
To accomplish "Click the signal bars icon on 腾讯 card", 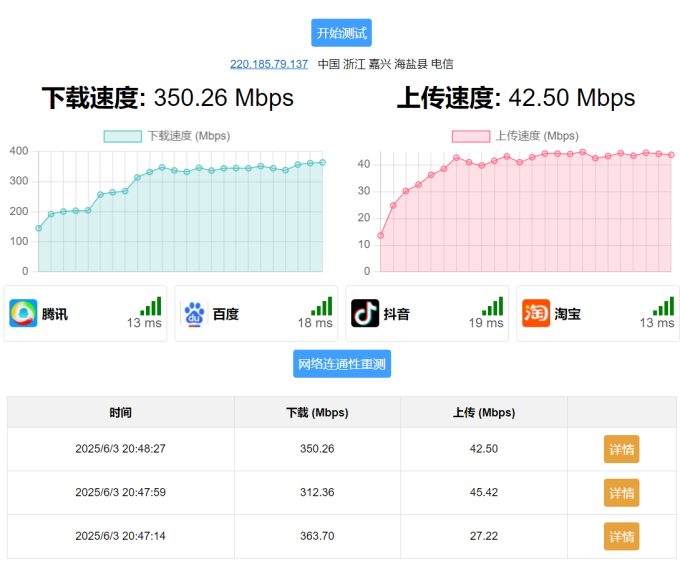I will 150,306.
